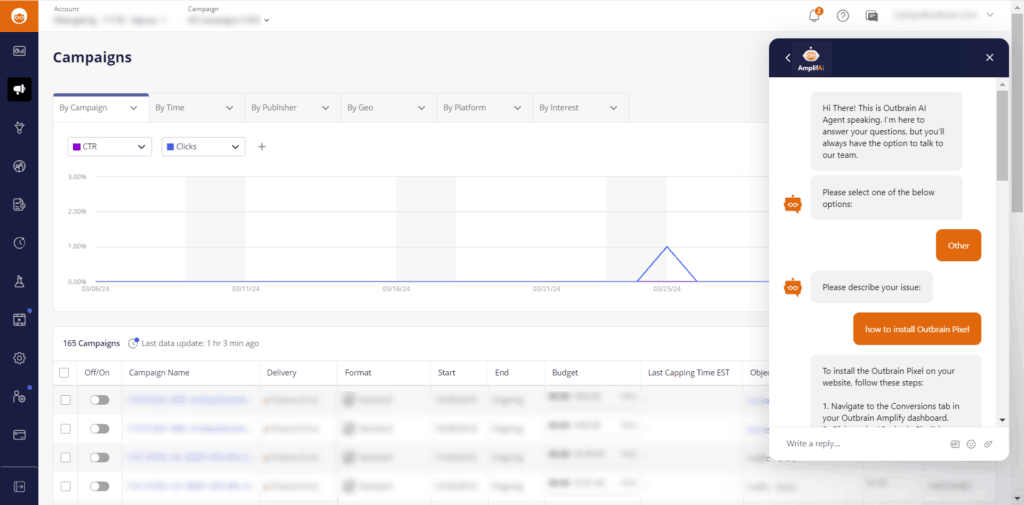Open the emoji picker in chat
1024x505 pixels.
pyautogui.click(x=971, y=444)
